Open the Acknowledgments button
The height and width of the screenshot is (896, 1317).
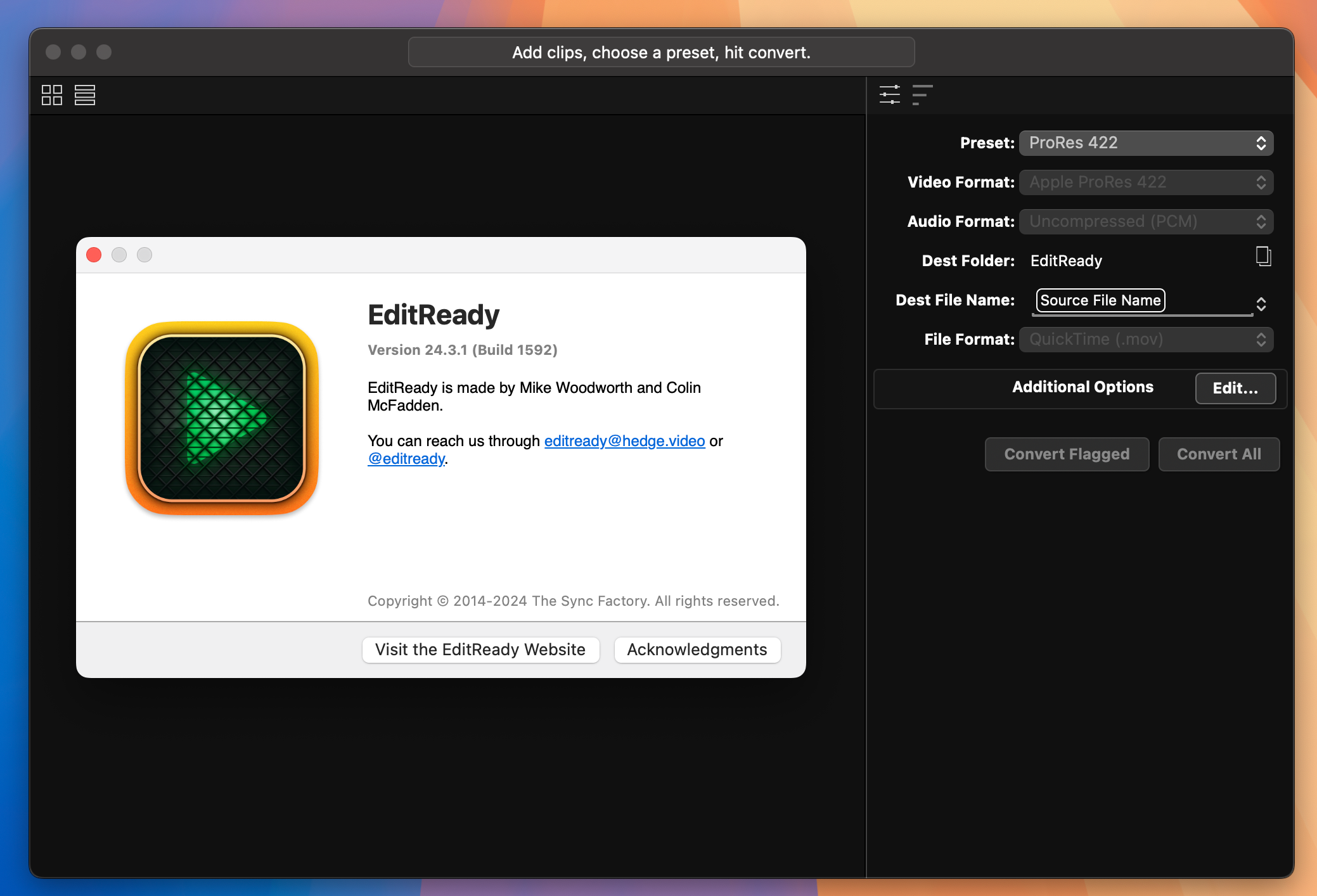click(x=697, y=650)
